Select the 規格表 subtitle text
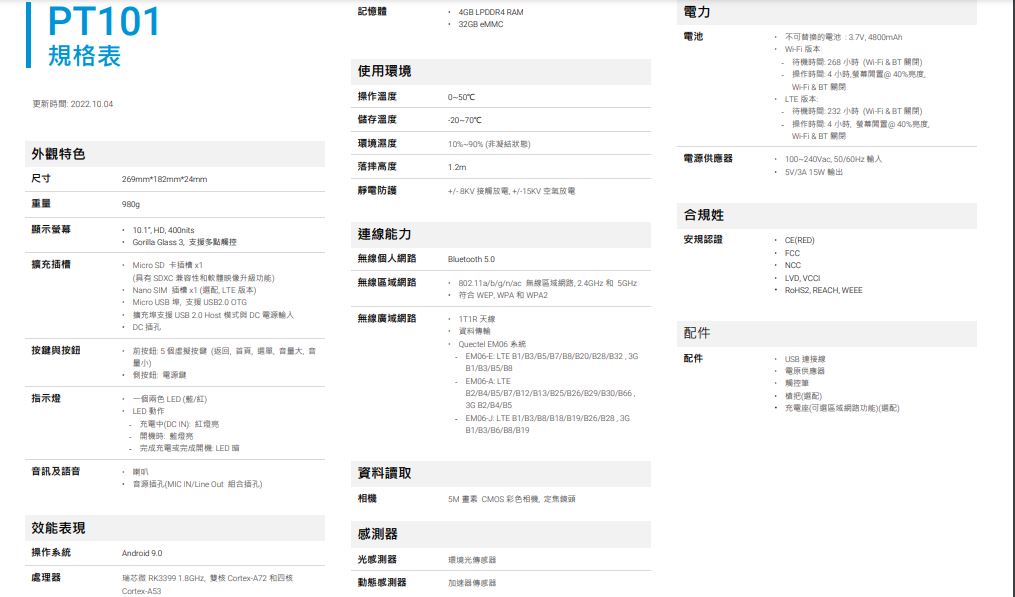 point(85,57)
